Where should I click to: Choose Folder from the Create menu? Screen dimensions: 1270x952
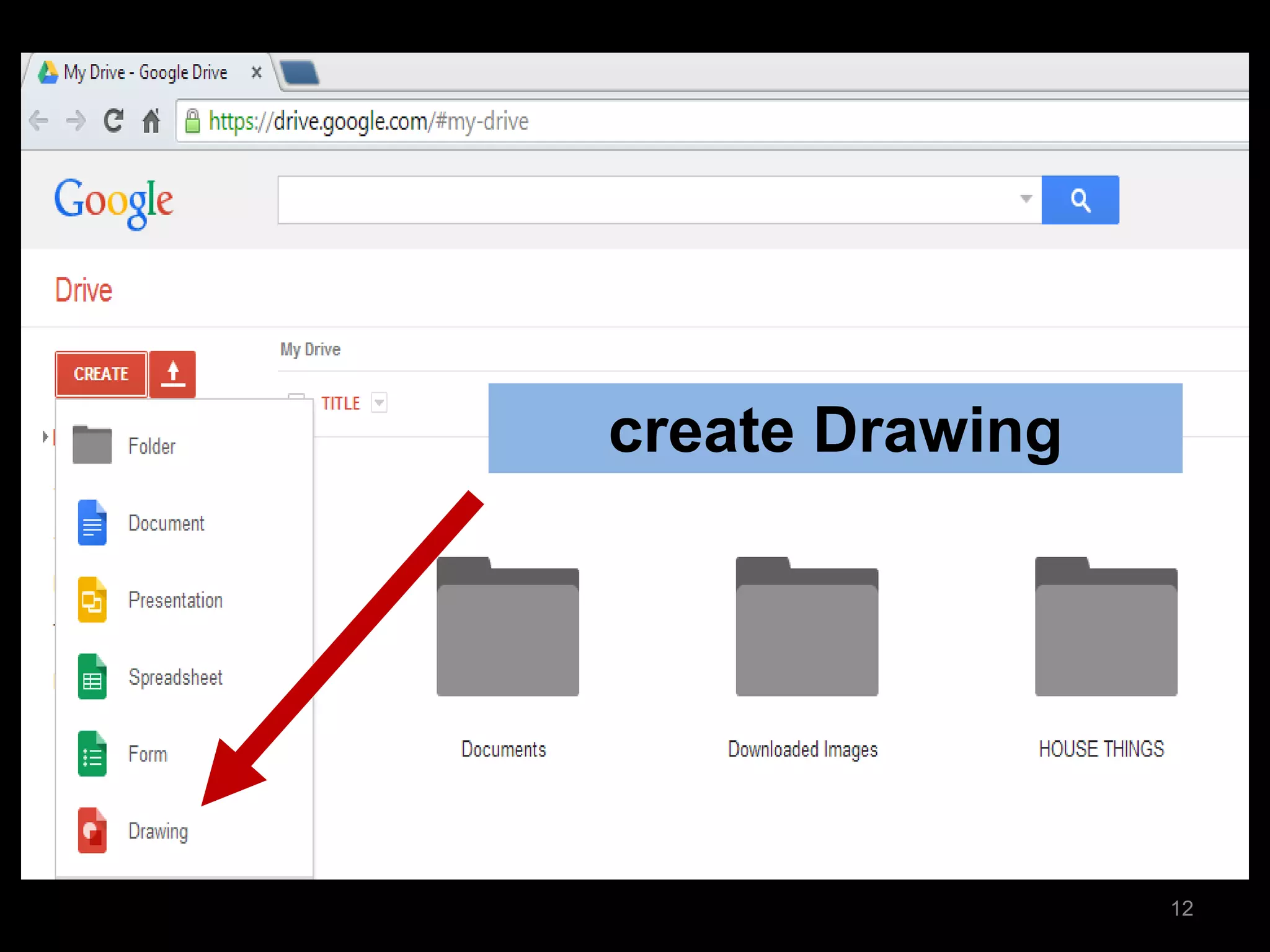coord(184,446)
